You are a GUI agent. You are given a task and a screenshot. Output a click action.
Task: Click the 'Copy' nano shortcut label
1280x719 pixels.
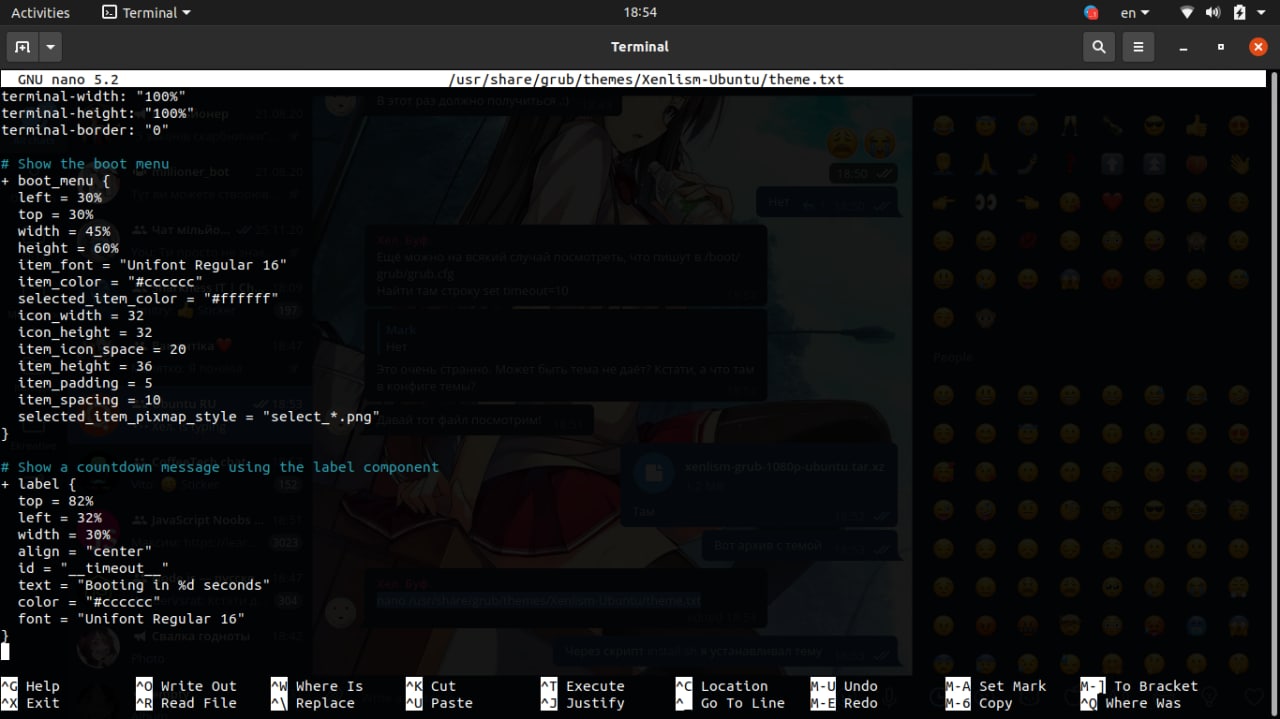pos(995,703)
